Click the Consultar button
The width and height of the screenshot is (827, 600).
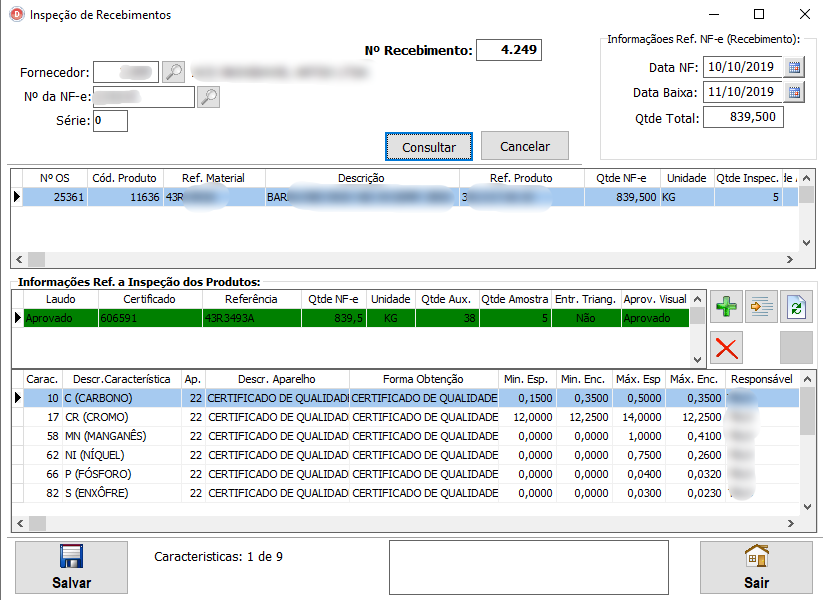click(429, 146)
